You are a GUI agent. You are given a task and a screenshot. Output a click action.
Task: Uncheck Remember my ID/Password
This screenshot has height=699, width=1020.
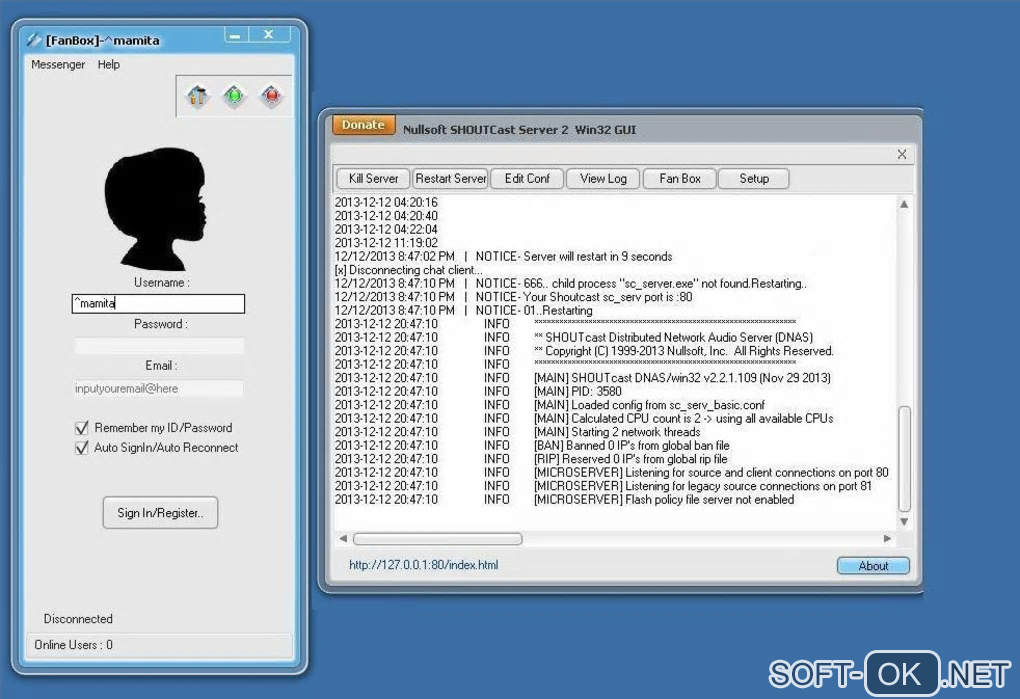coord(82,428)
